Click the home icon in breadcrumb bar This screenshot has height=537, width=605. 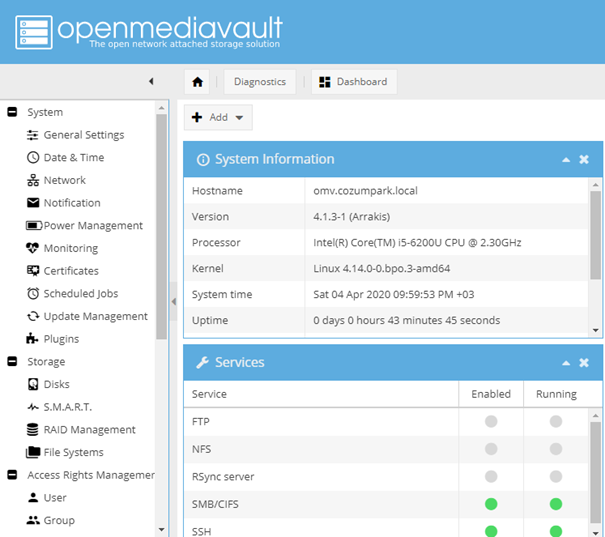197,82
